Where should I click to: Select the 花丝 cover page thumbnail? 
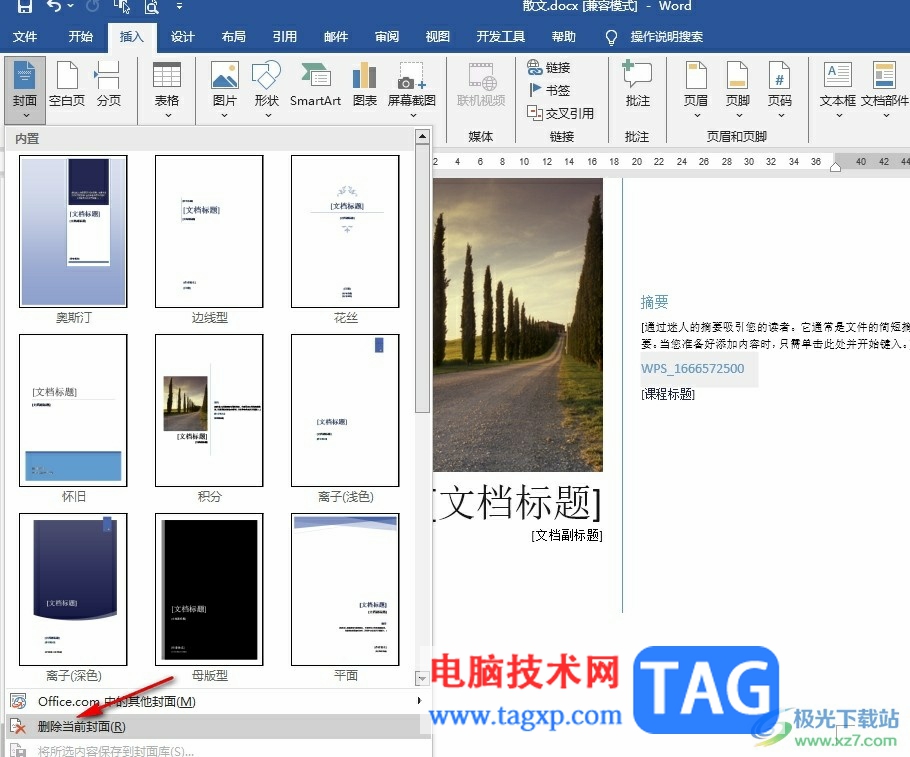[x=345, y=231]
